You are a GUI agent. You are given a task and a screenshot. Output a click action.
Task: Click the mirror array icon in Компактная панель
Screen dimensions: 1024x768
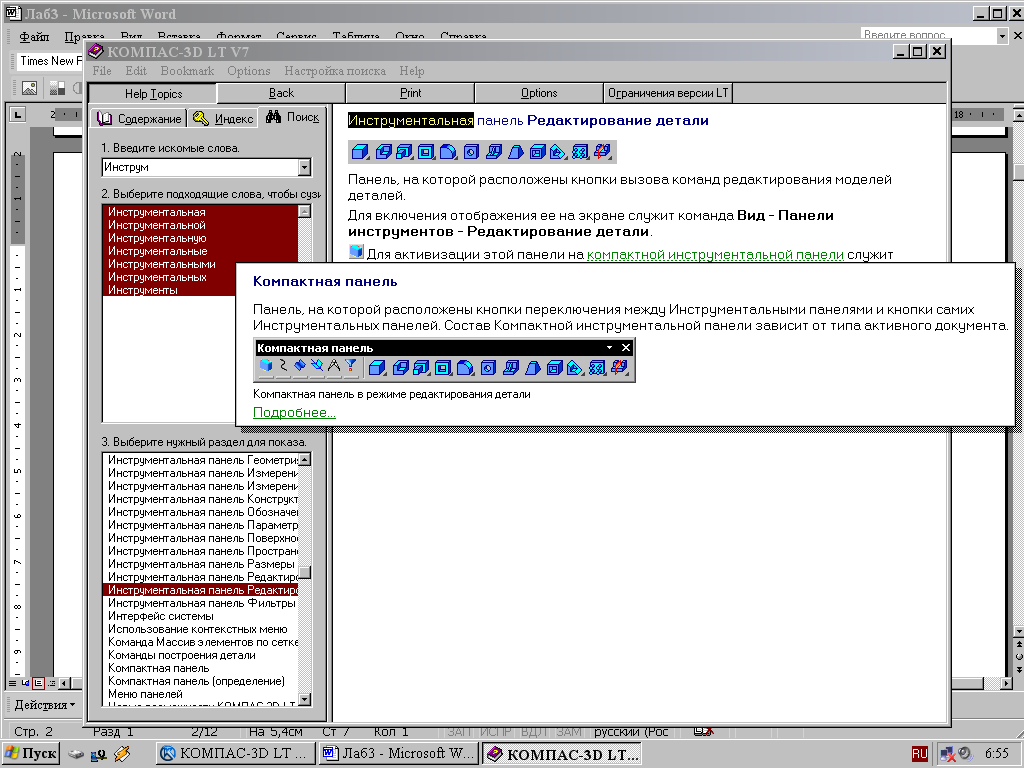point(618,368)
